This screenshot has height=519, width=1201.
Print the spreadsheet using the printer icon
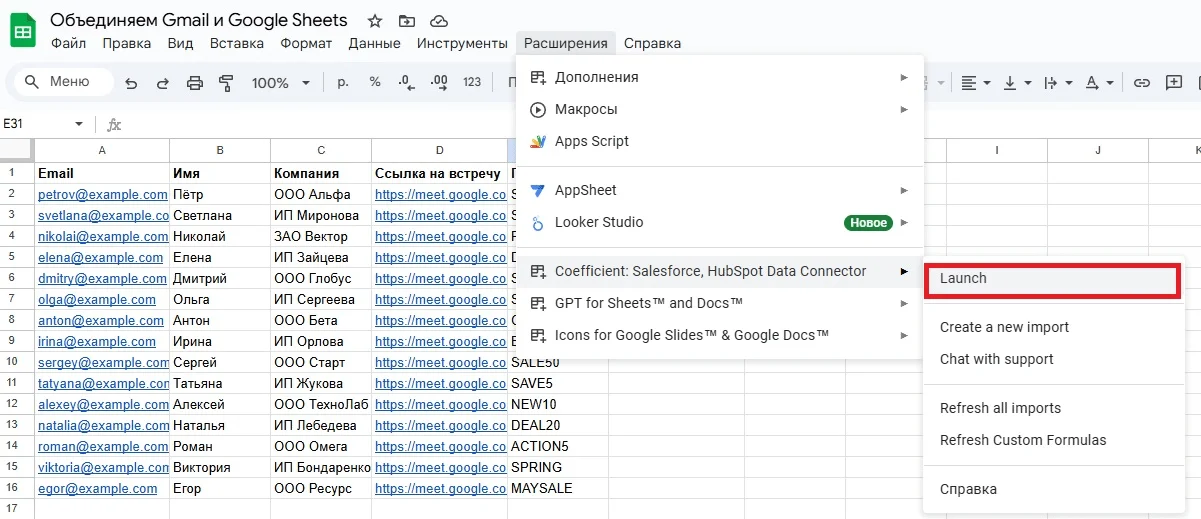click(194, 83)
